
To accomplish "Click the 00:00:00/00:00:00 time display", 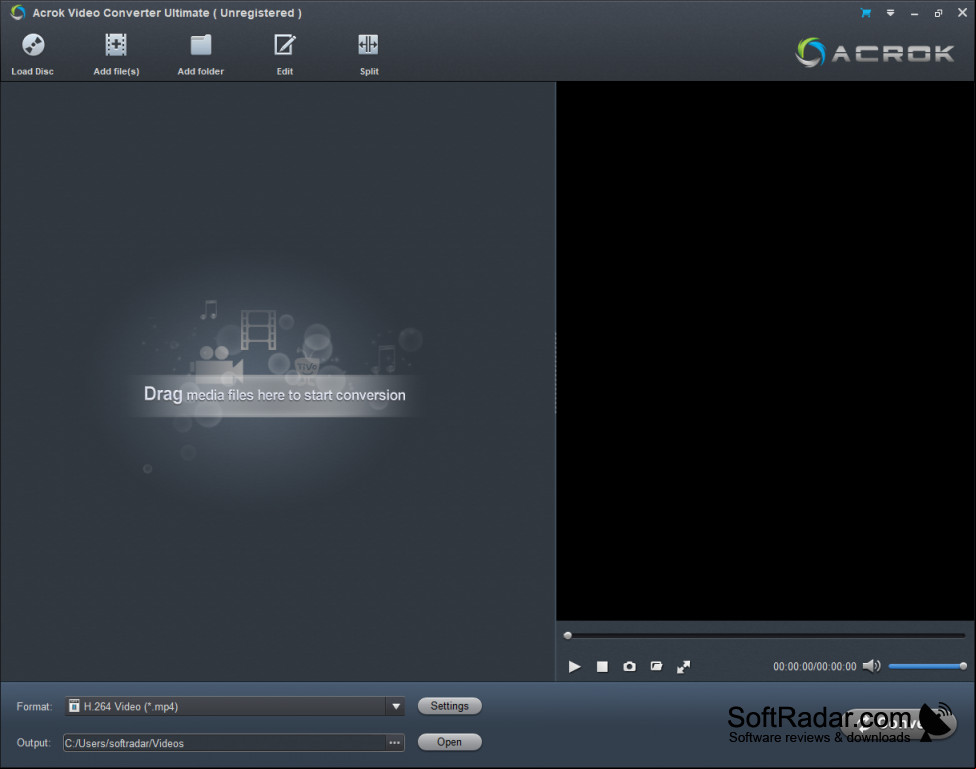I will [x=815, y=667].
